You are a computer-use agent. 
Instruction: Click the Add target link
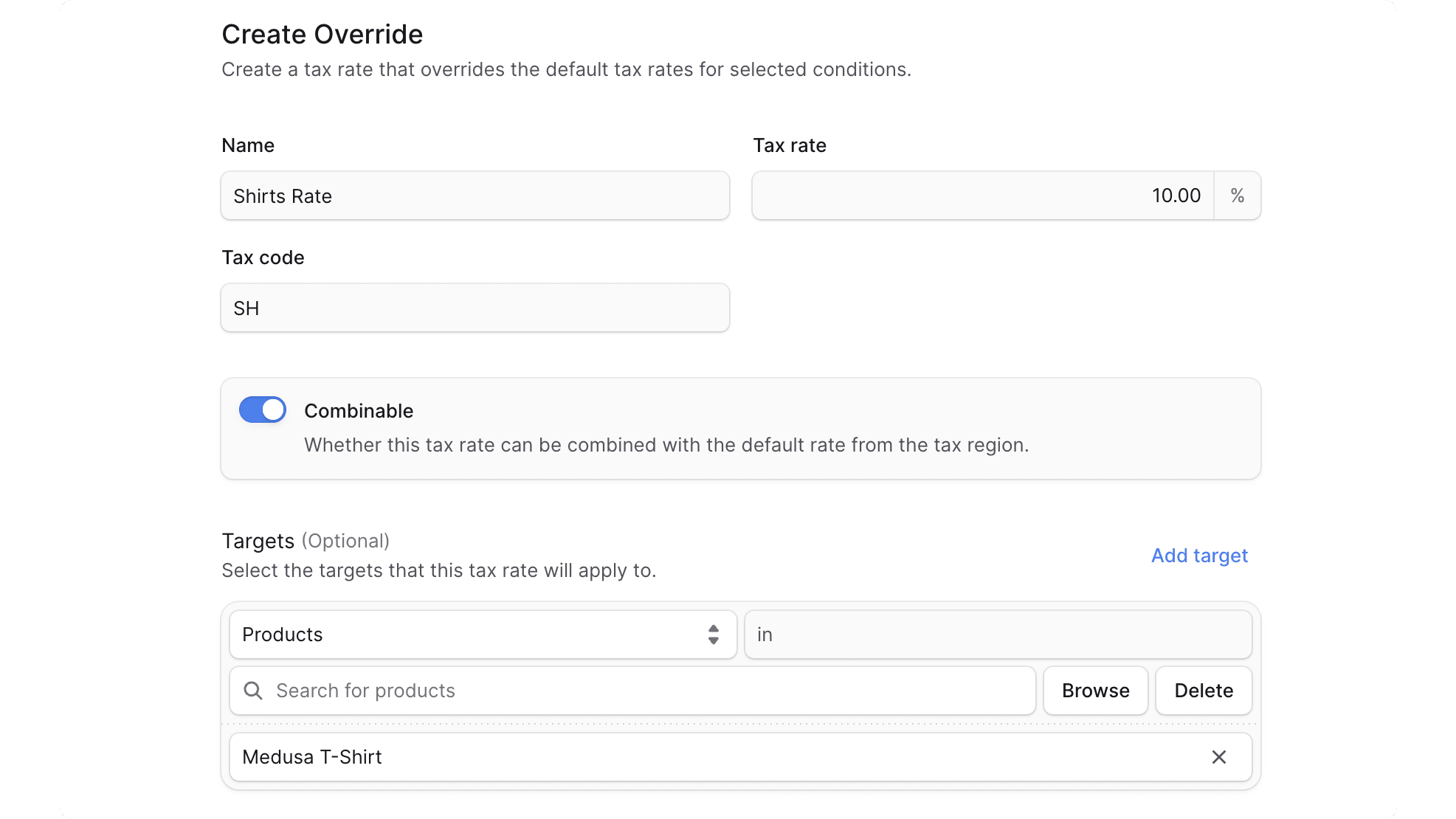[x=1198, y=556]
